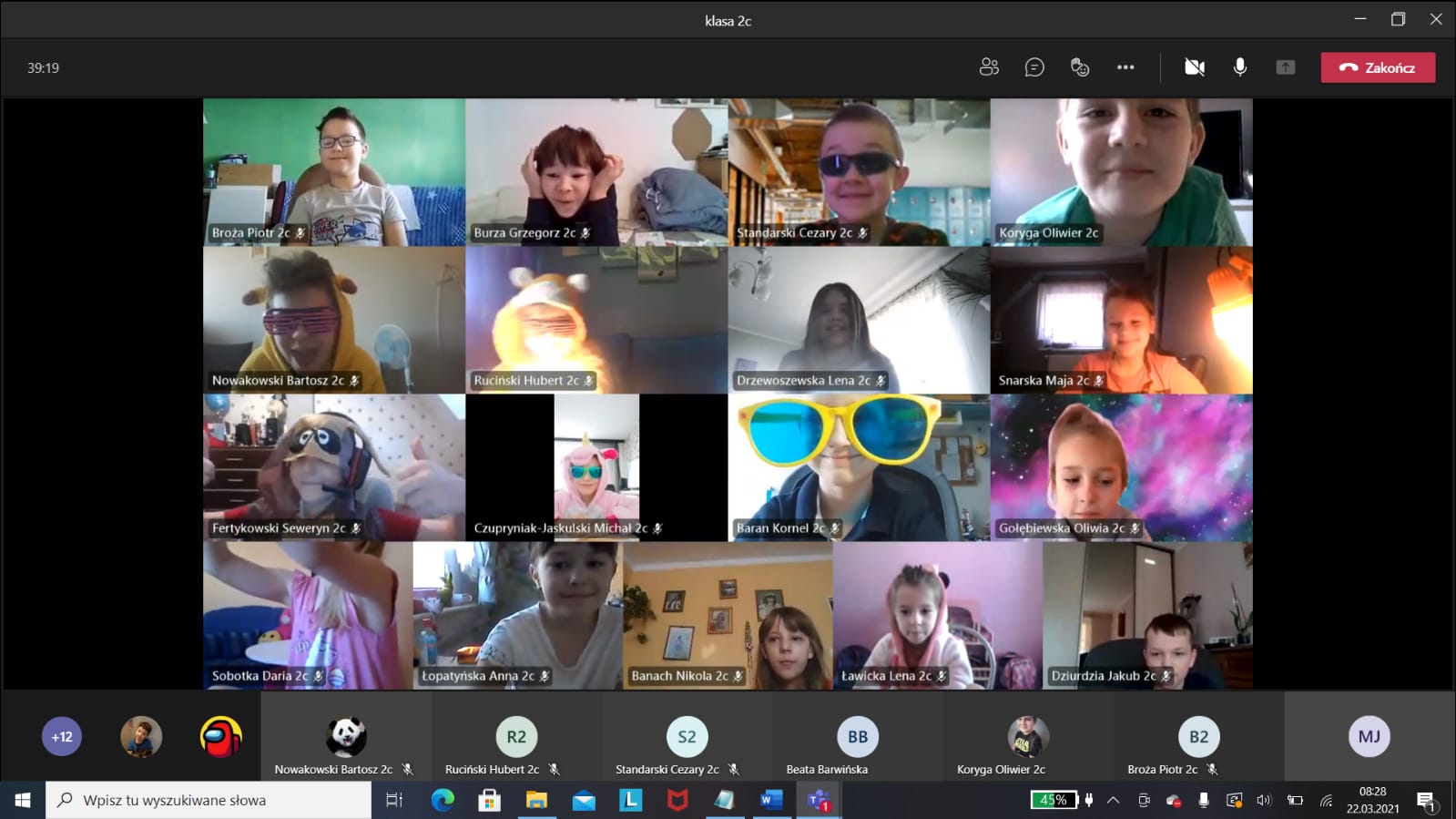The image size is (1456, 819).
Task: Select the Banach Nikola 2c video tile
Action: tap(728, 615)
